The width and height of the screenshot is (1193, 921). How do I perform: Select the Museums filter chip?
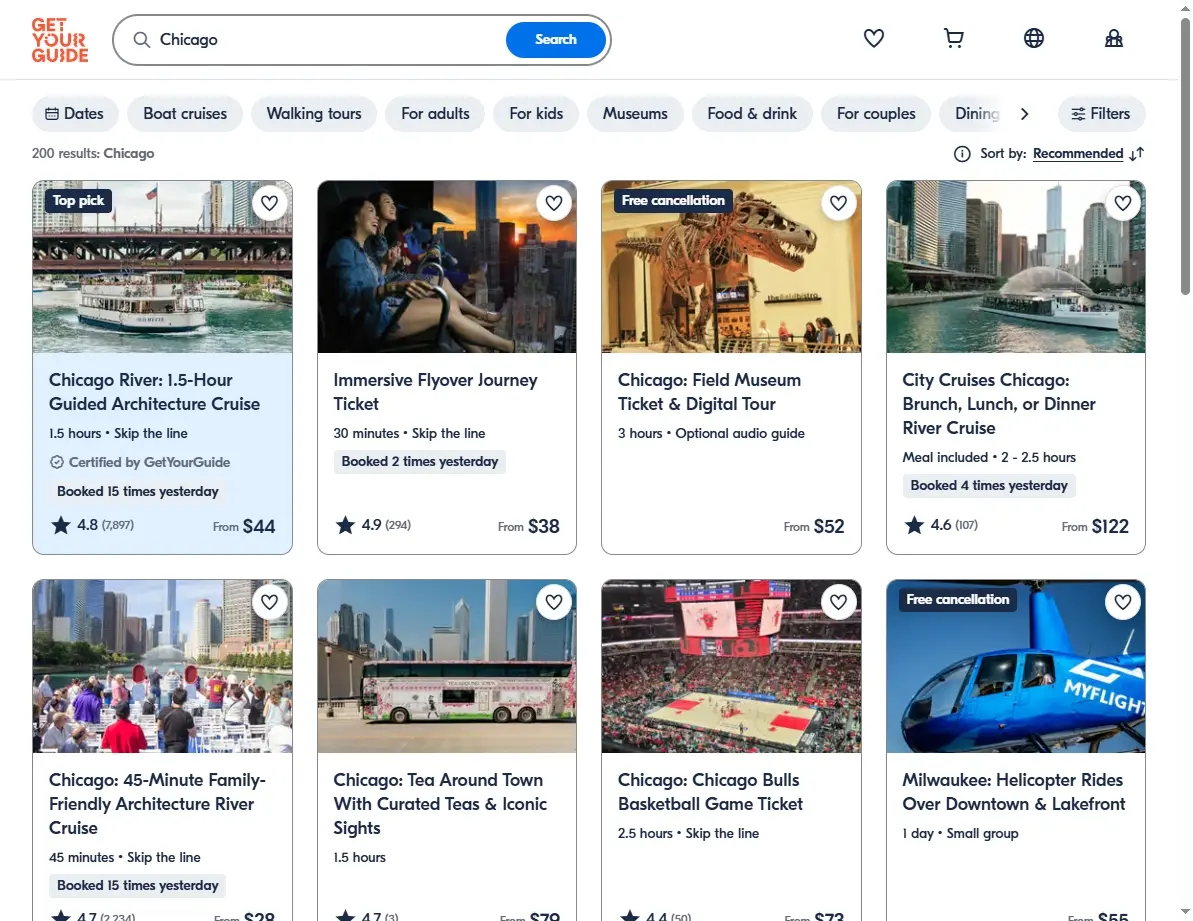[635, 114]
